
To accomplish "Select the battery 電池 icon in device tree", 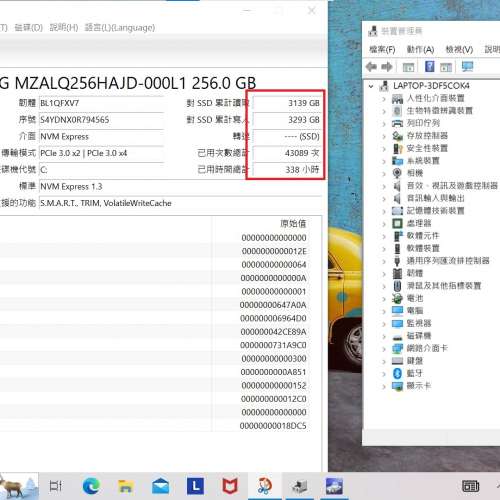I will click(x=397, y=298).
